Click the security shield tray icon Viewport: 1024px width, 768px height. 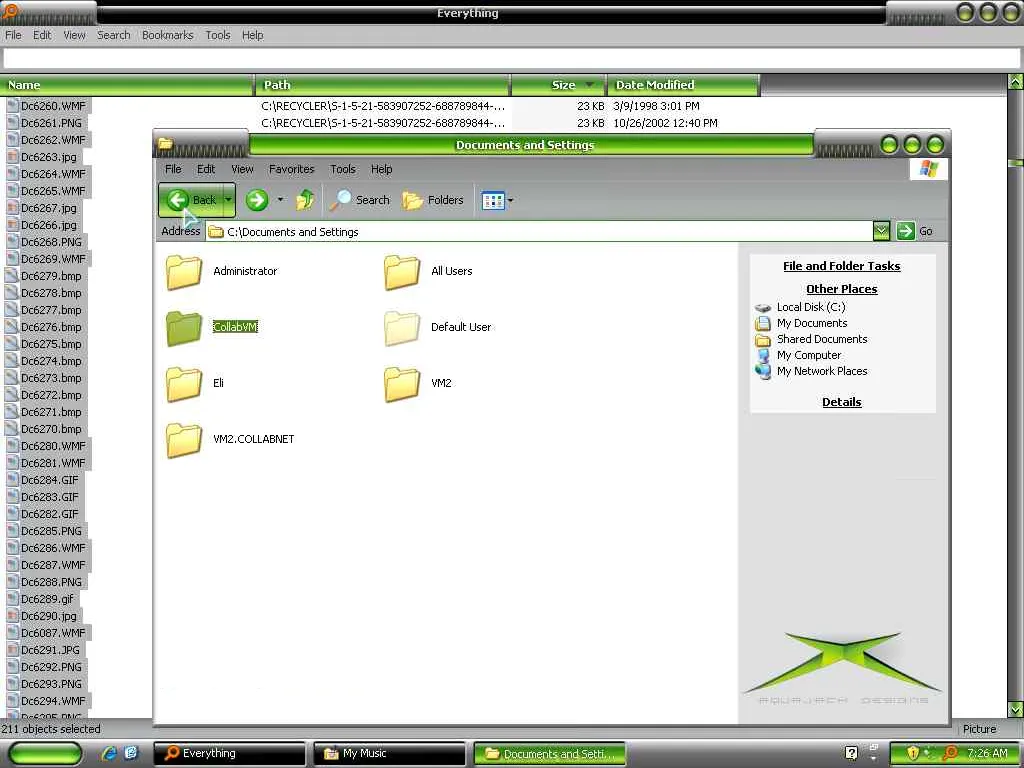point(913,753)
